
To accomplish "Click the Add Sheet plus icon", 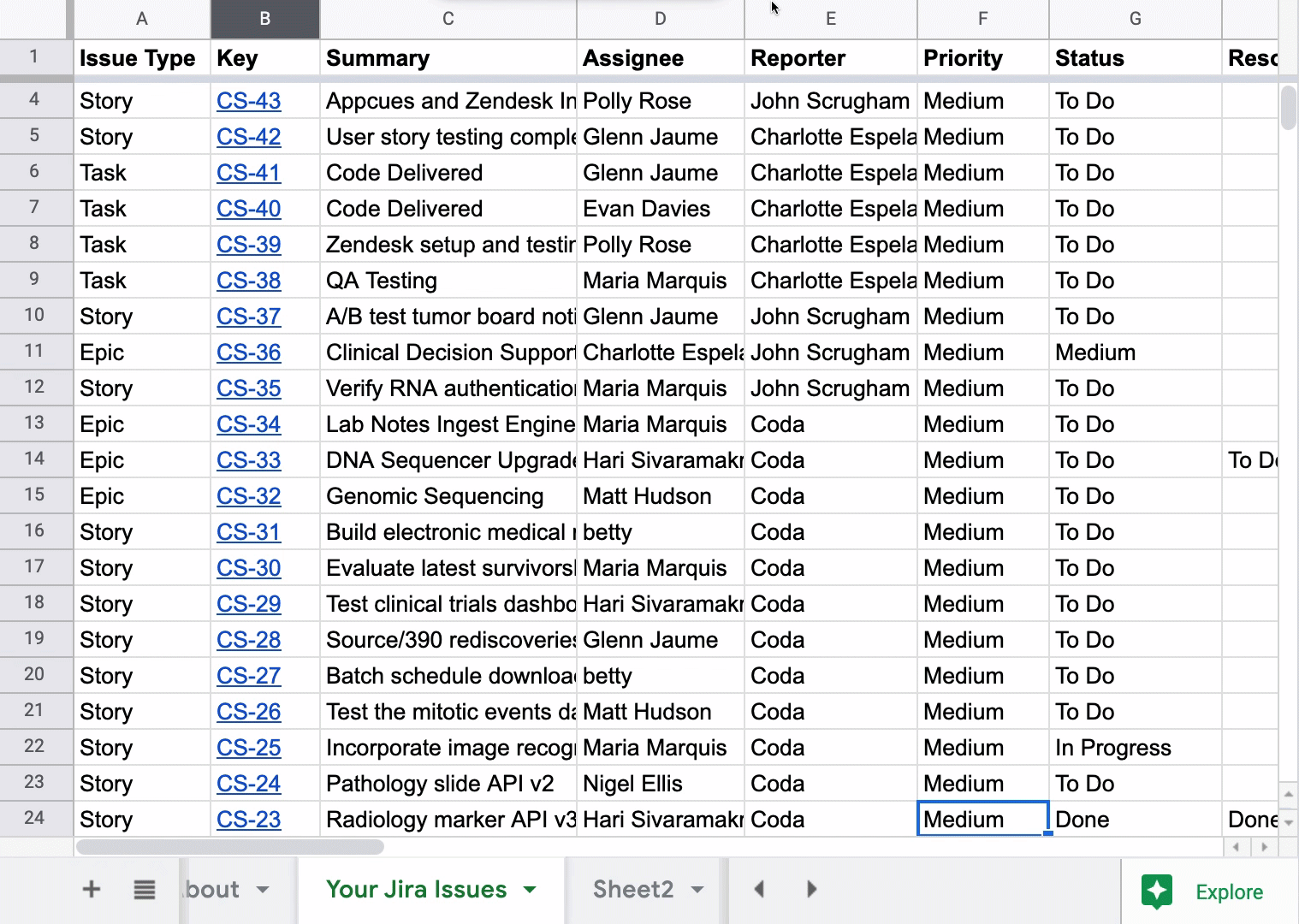I will coord(91,890).
